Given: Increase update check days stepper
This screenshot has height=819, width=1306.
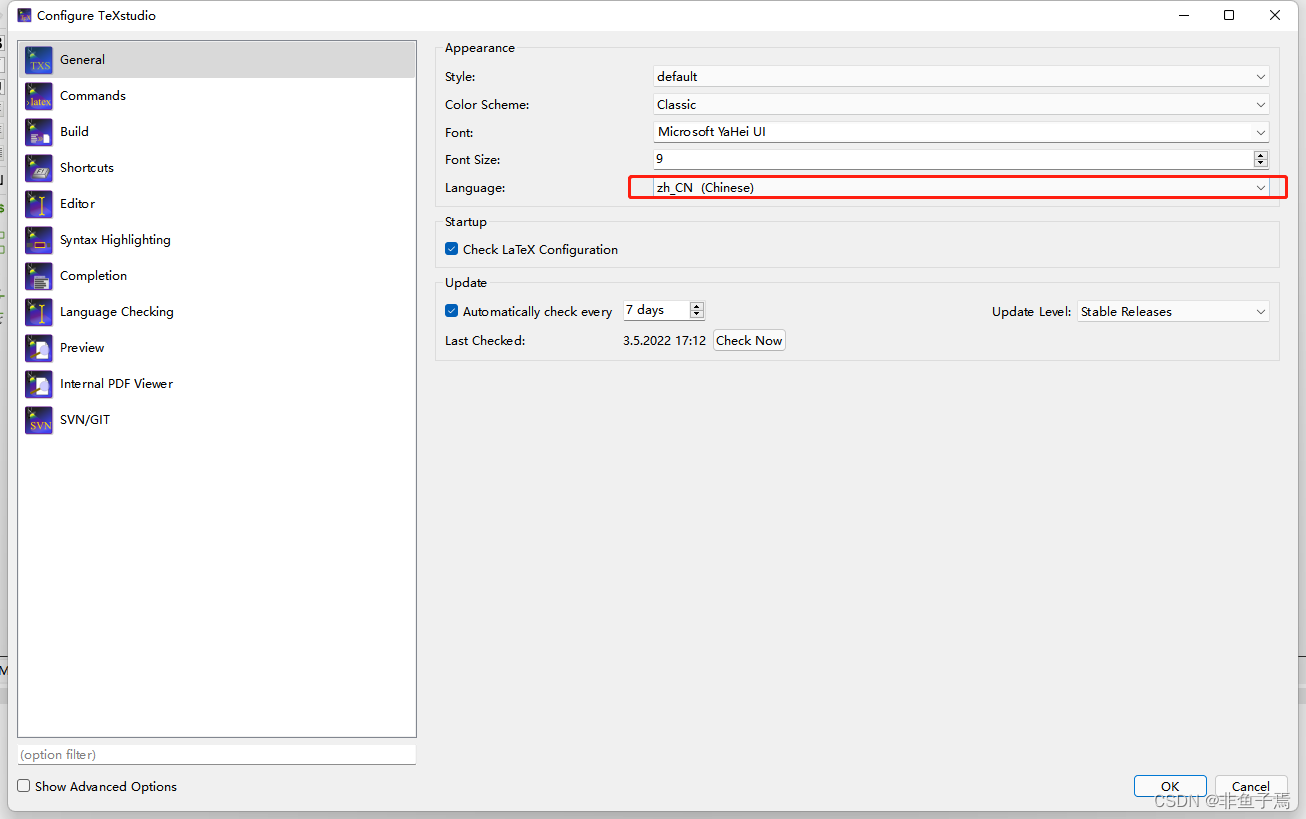Looking at the screenshot, I should point(697,306).
